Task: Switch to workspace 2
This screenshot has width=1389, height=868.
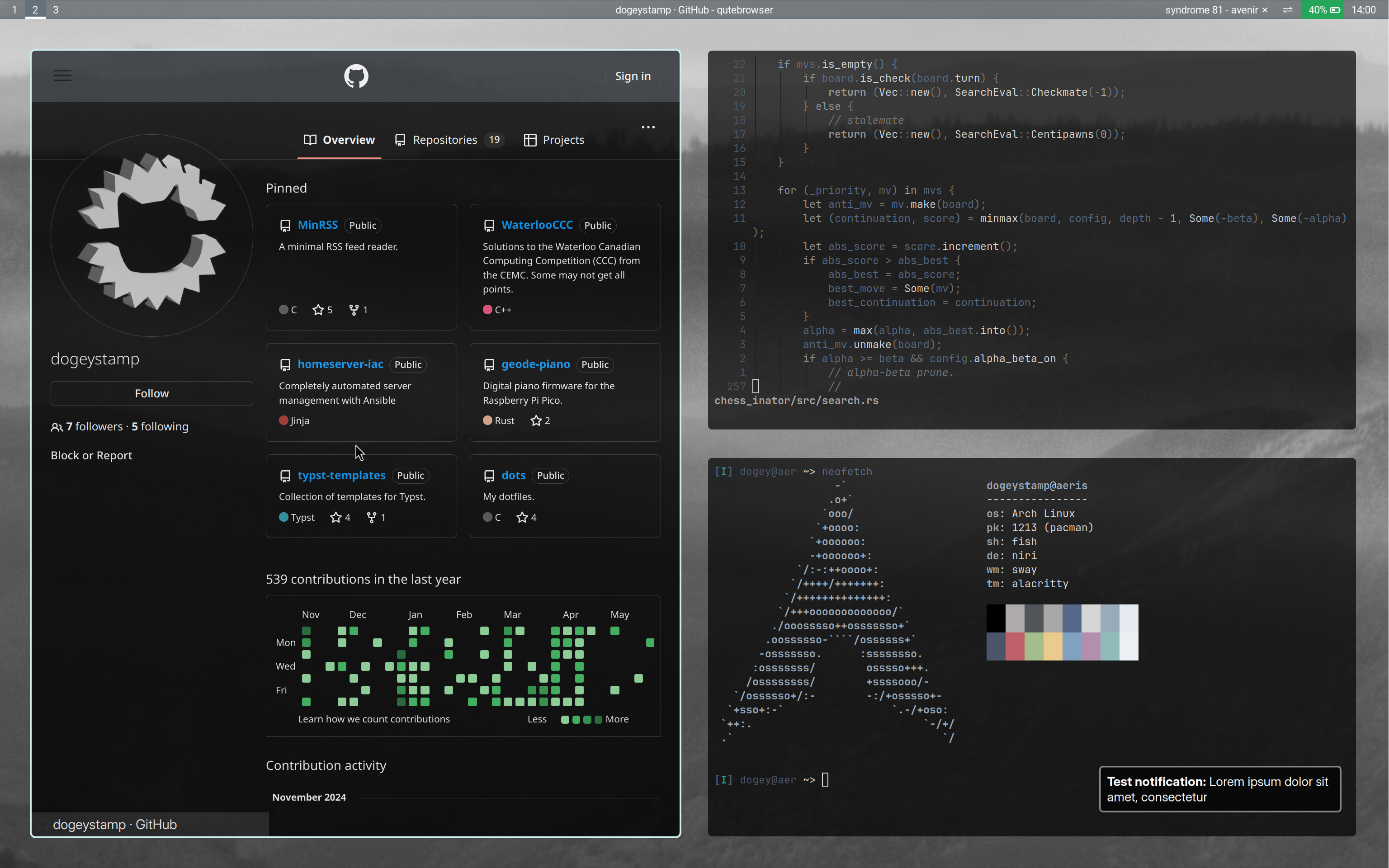Action: point(35,10)
